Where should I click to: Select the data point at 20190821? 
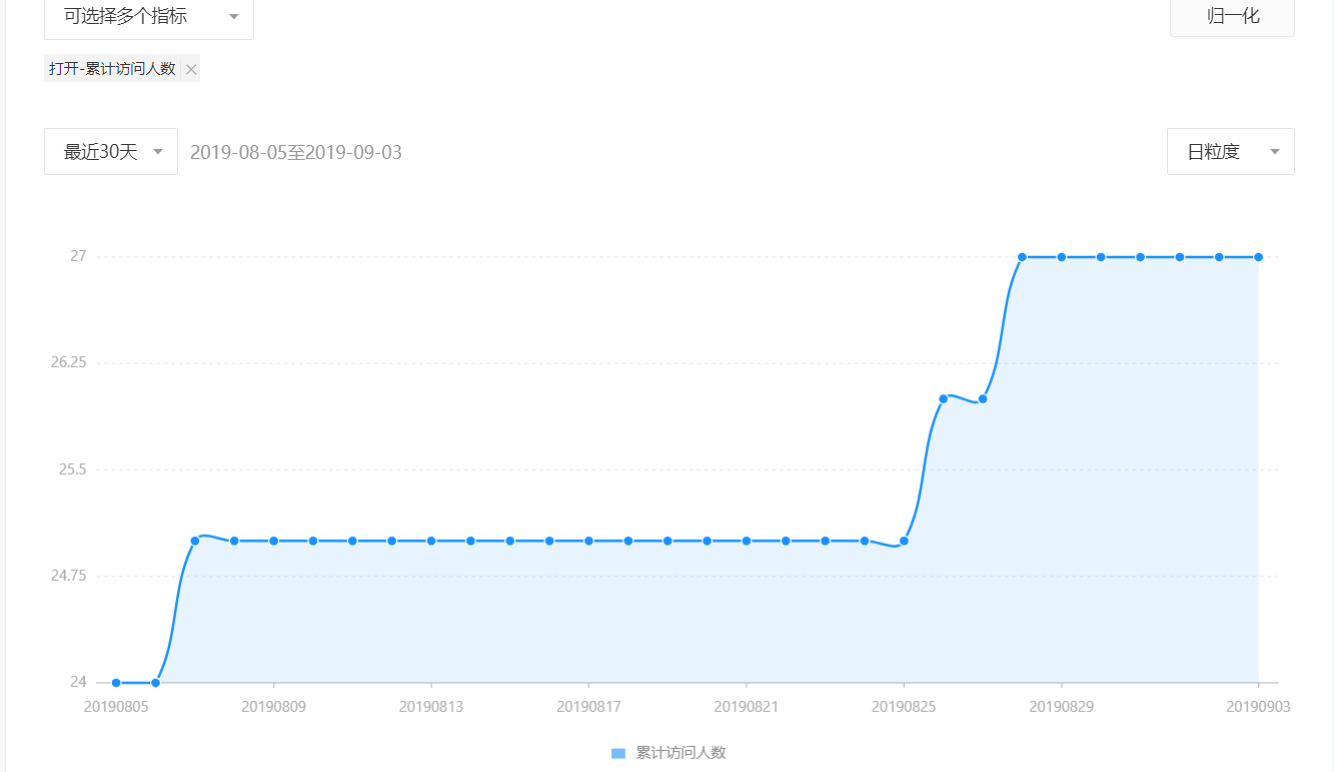click(746, 541)
